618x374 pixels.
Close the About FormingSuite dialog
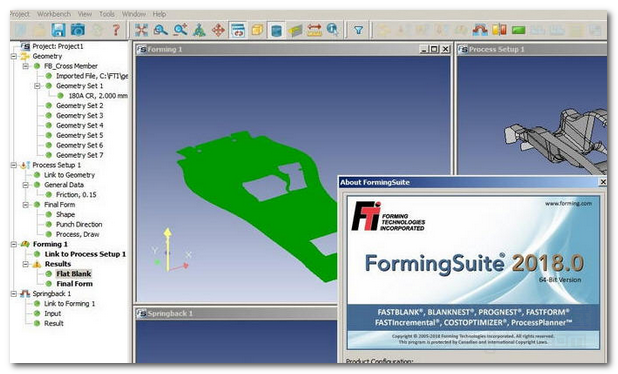point(603,182)
